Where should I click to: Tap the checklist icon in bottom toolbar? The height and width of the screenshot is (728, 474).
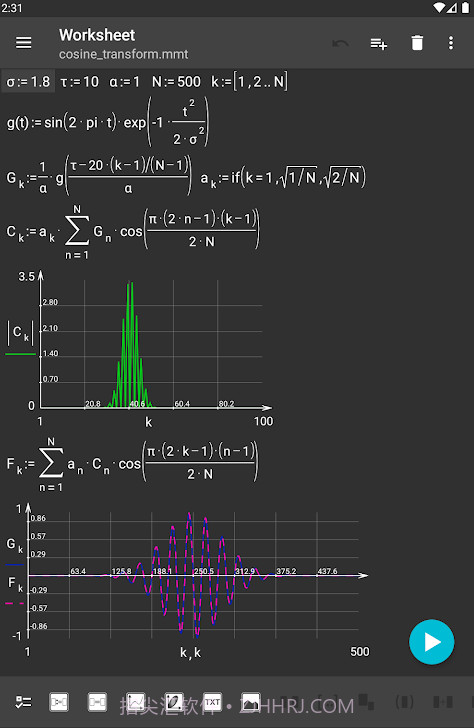click(x=23, y=702)
